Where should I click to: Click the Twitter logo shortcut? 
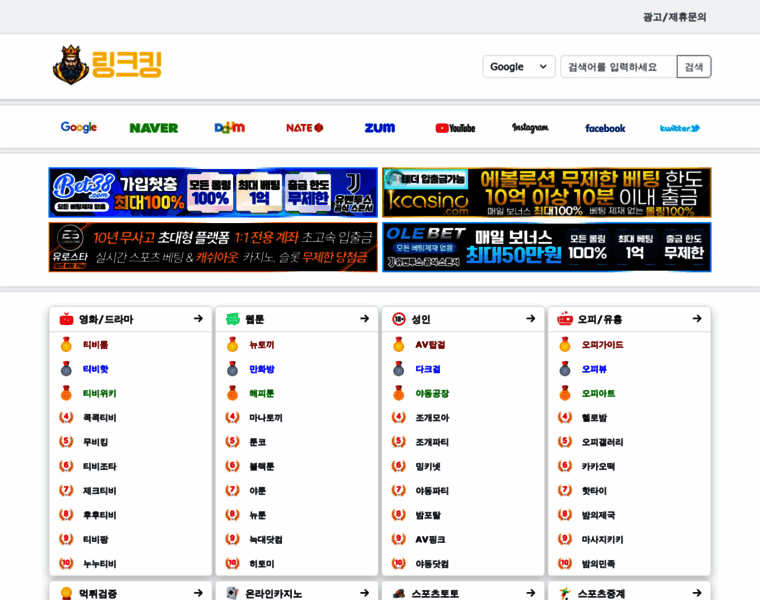pyautogui.click(x=680, y=128)
